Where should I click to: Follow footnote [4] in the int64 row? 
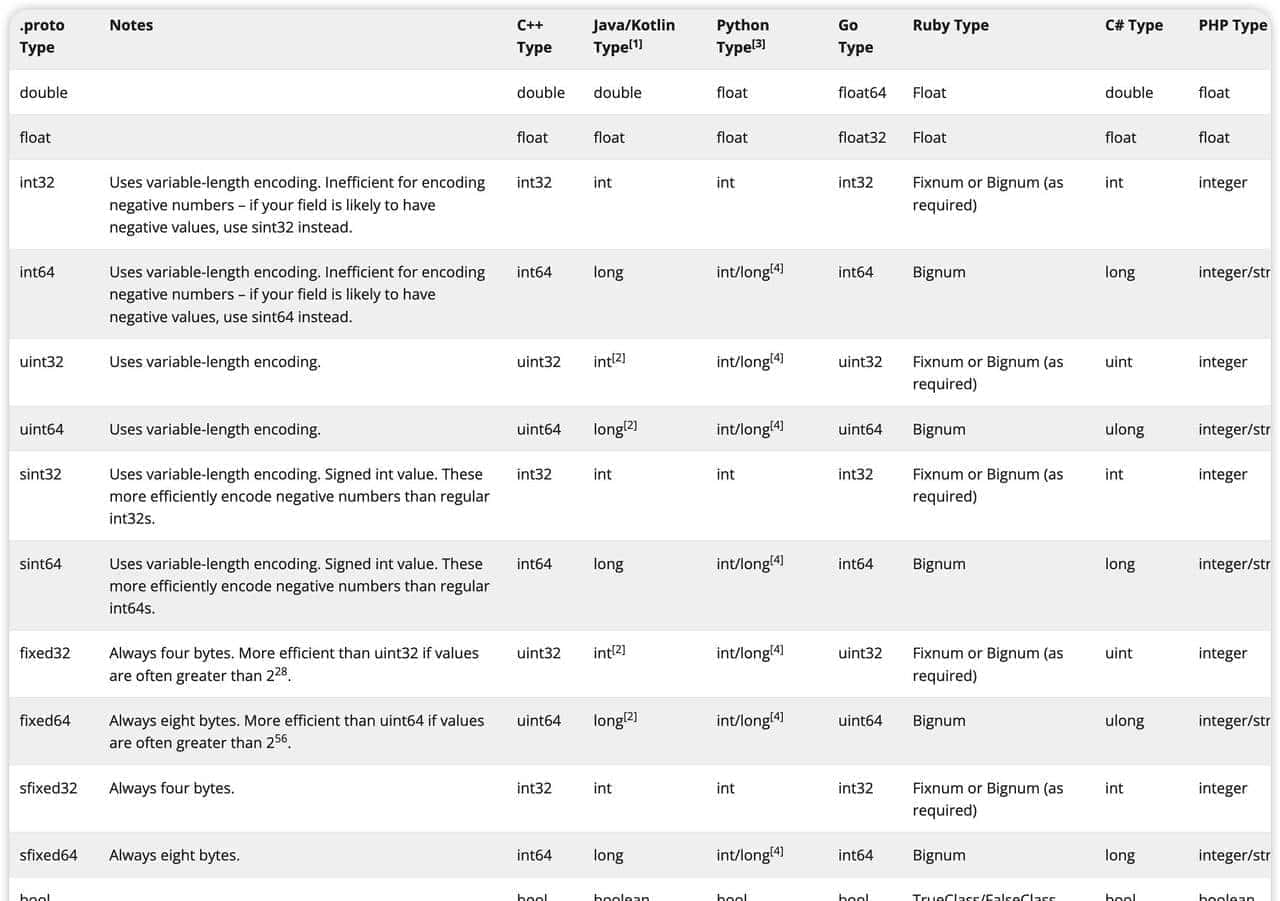pyautogui.click(x=777, y=267)
